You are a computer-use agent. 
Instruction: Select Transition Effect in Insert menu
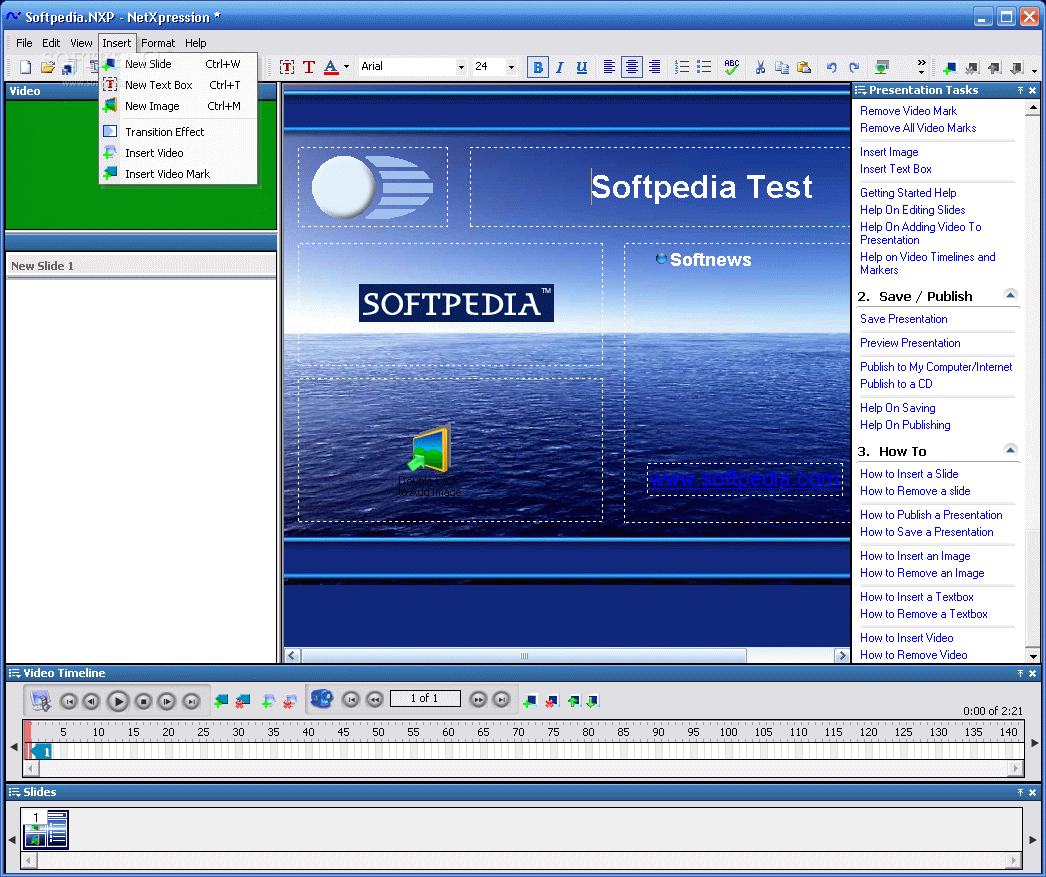(x=178, y=131)
